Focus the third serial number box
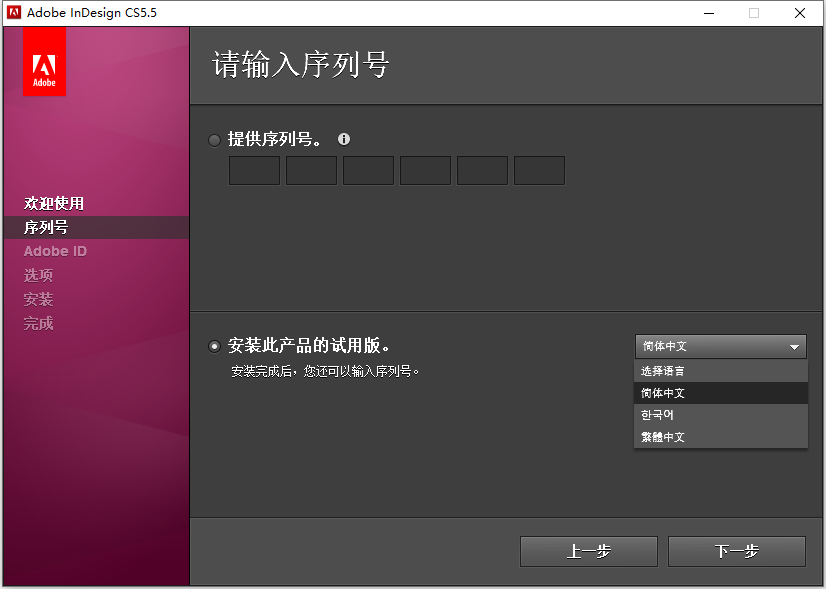Viewport: 826px width, 589px height. pos(368,170)
